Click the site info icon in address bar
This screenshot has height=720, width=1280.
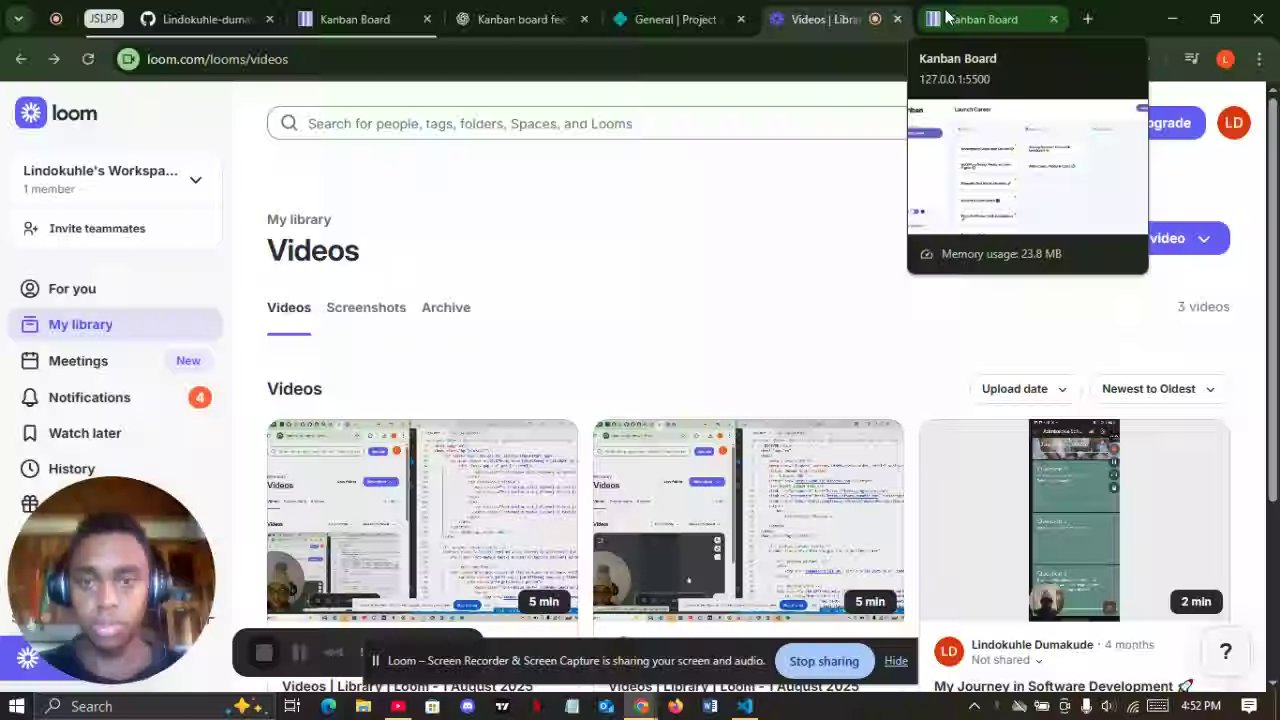(x=128, y=59)
